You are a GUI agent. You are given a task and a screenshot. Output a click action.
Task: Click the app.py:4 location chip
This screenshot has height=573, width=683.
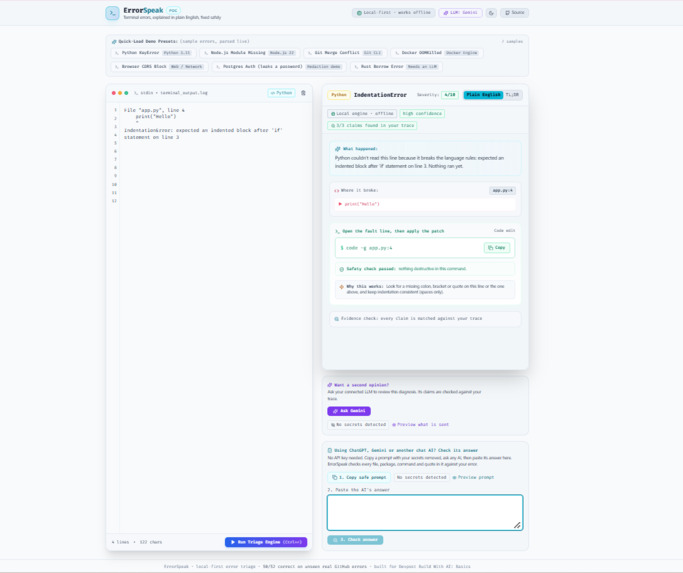pyautogui.click(x=502, y=190)
